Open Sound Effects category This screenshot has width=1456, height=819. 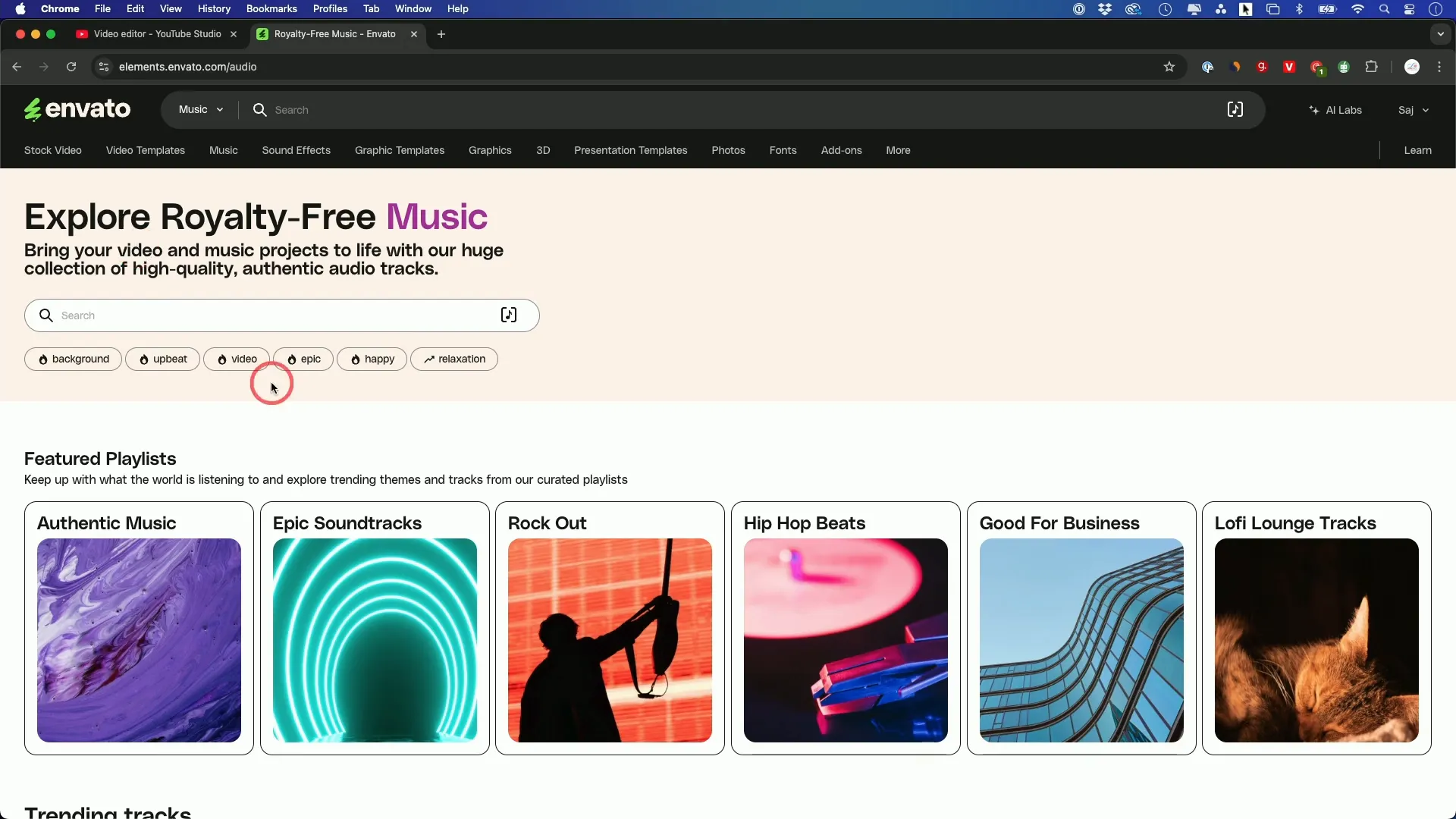click(297, 150)
